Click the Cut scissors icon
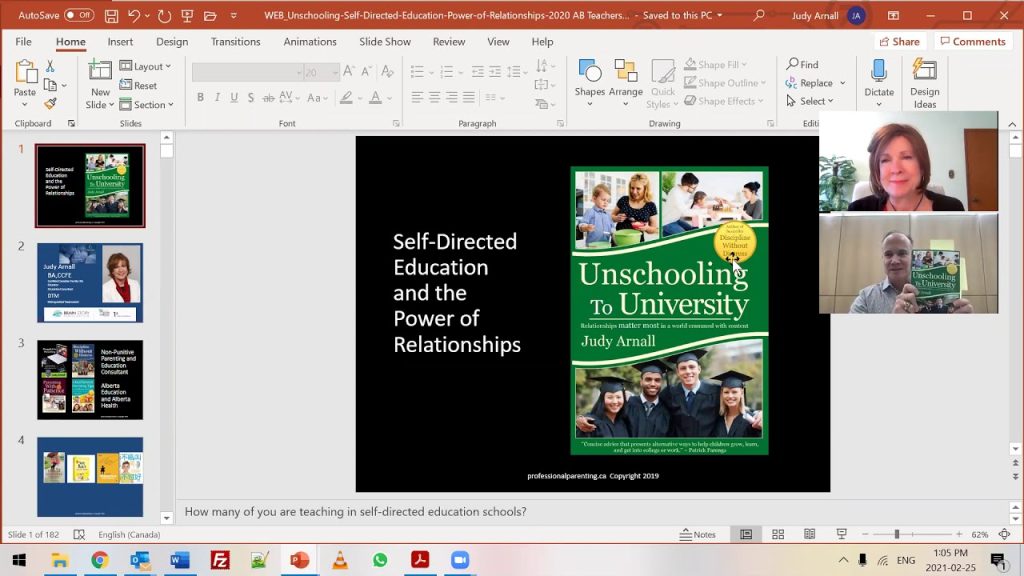This screenshot has height=576, width=1024. 50,66
